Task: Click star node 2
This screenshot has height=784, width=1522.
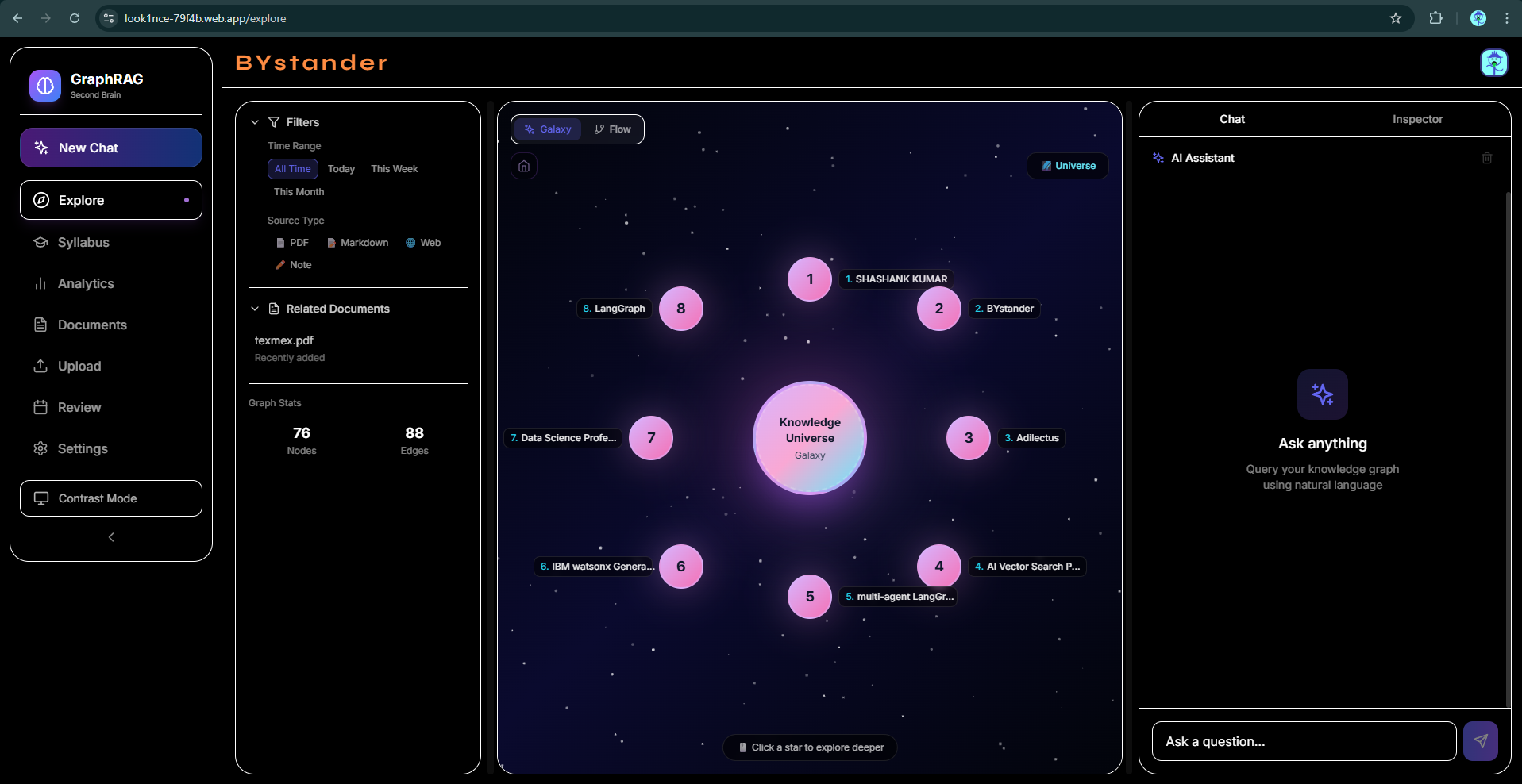Action: point(939,309)
